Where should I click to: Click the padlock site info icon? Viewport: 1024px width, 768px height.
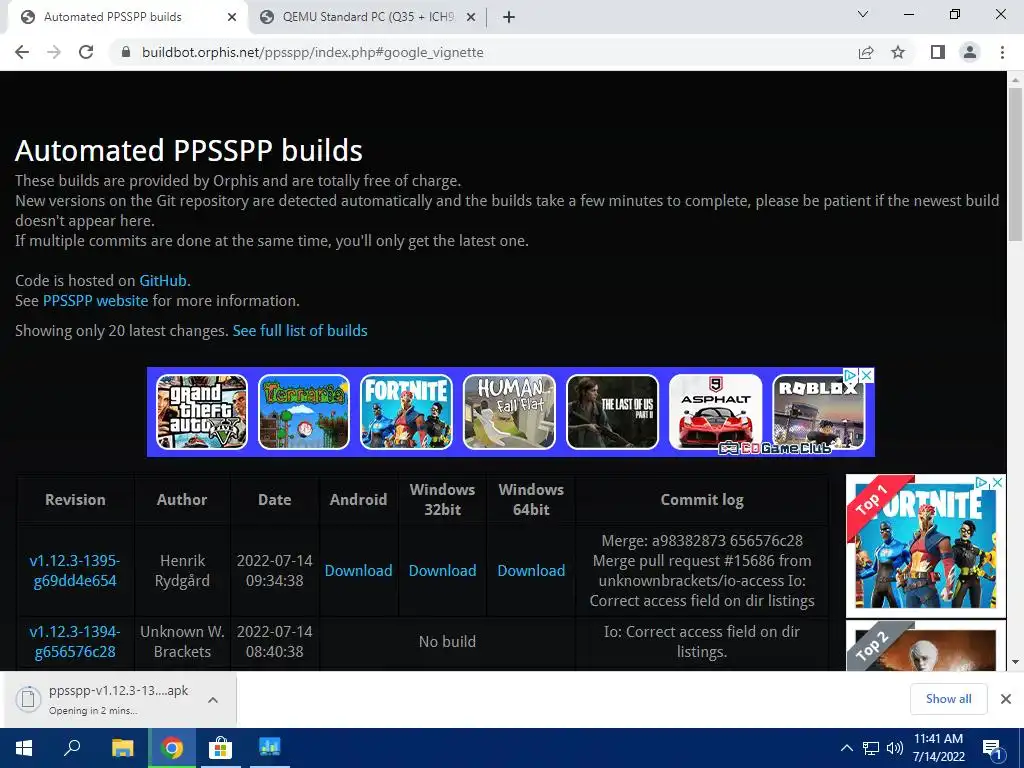tap(126, 52)
